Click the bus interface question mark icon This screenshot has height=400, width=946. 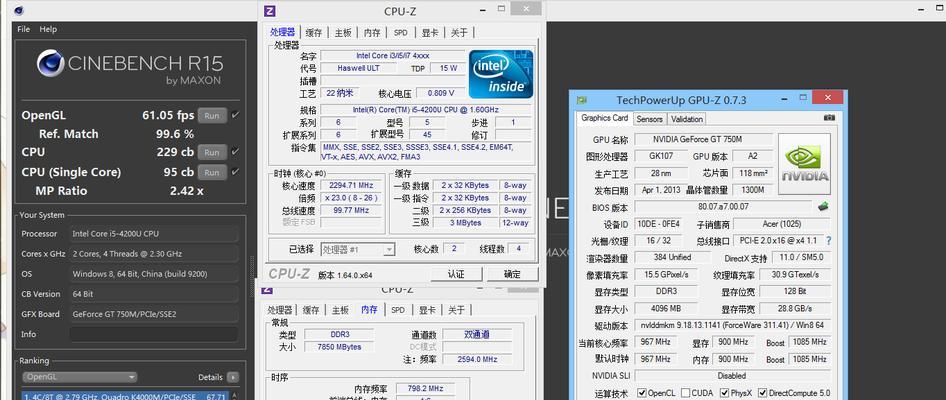coord(829,241)
